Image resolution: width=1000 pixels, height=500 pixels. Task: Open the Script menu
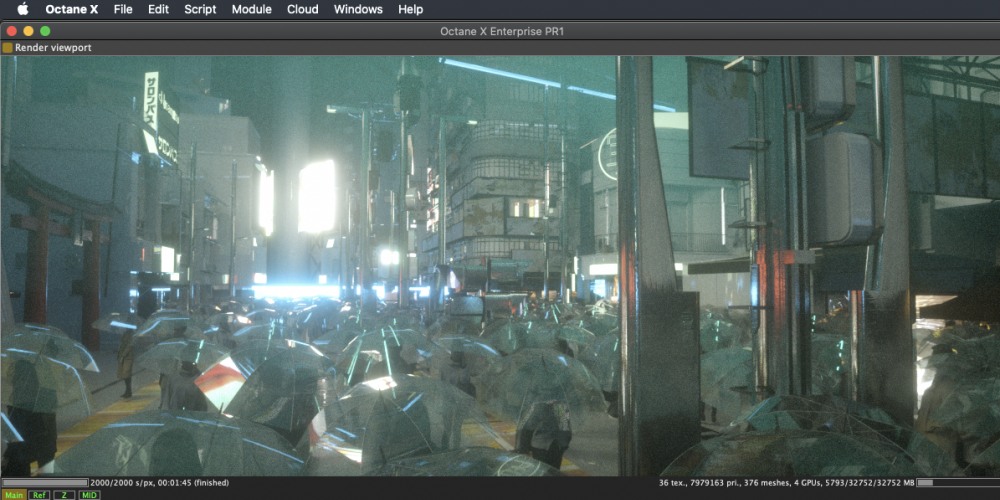coord(200,9)
